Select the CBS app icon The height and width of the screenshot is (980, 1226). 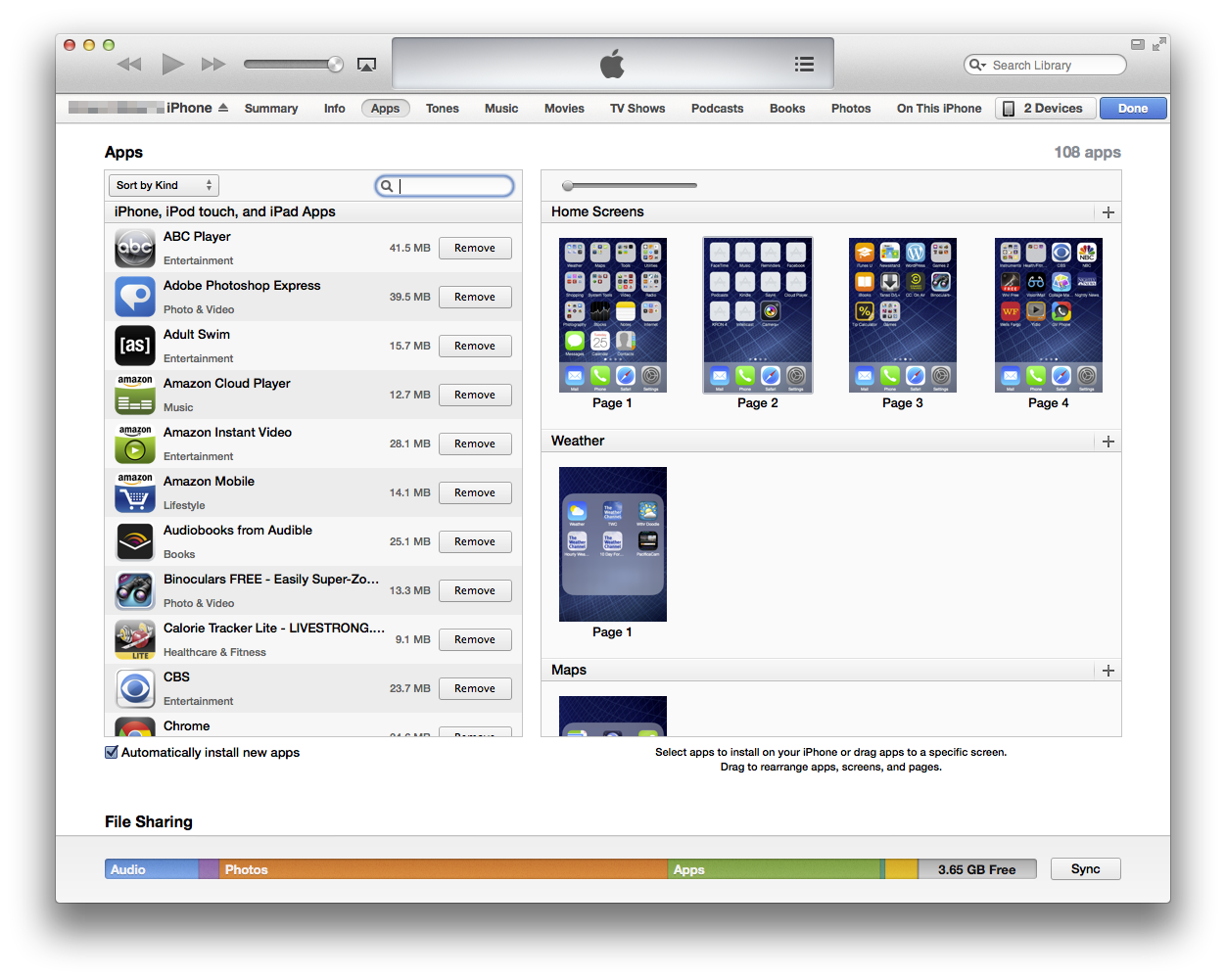[x=135, y=688]
